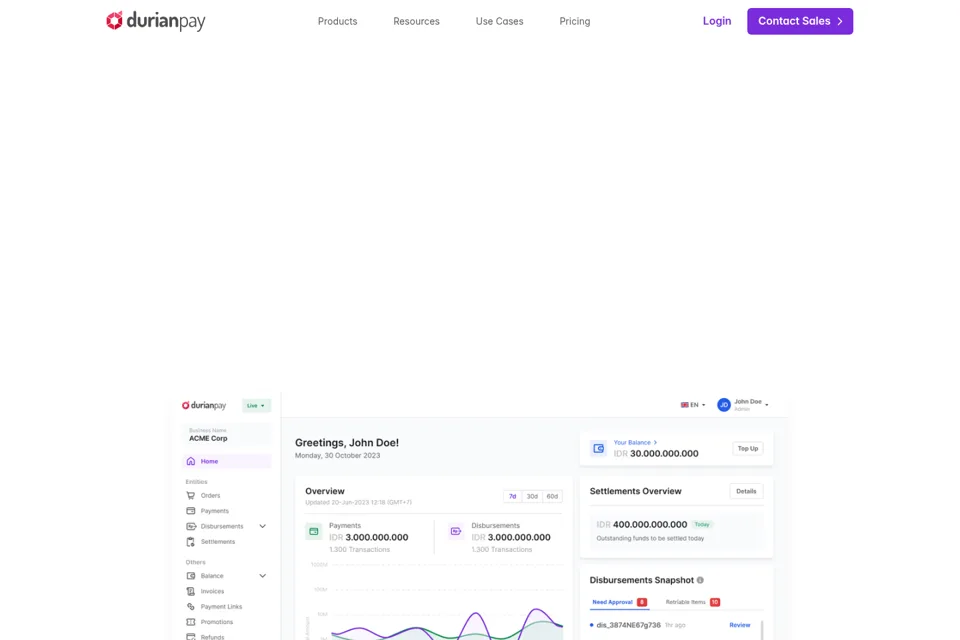Open the EN language dropdown
Screen dimensions: 960x640
pyautogui.click(x=693, y=405)
